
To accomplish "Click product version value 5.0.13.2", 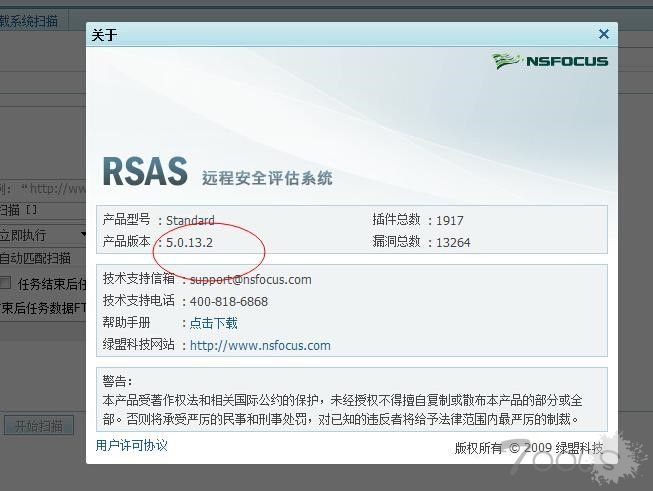I will [189, 242].
